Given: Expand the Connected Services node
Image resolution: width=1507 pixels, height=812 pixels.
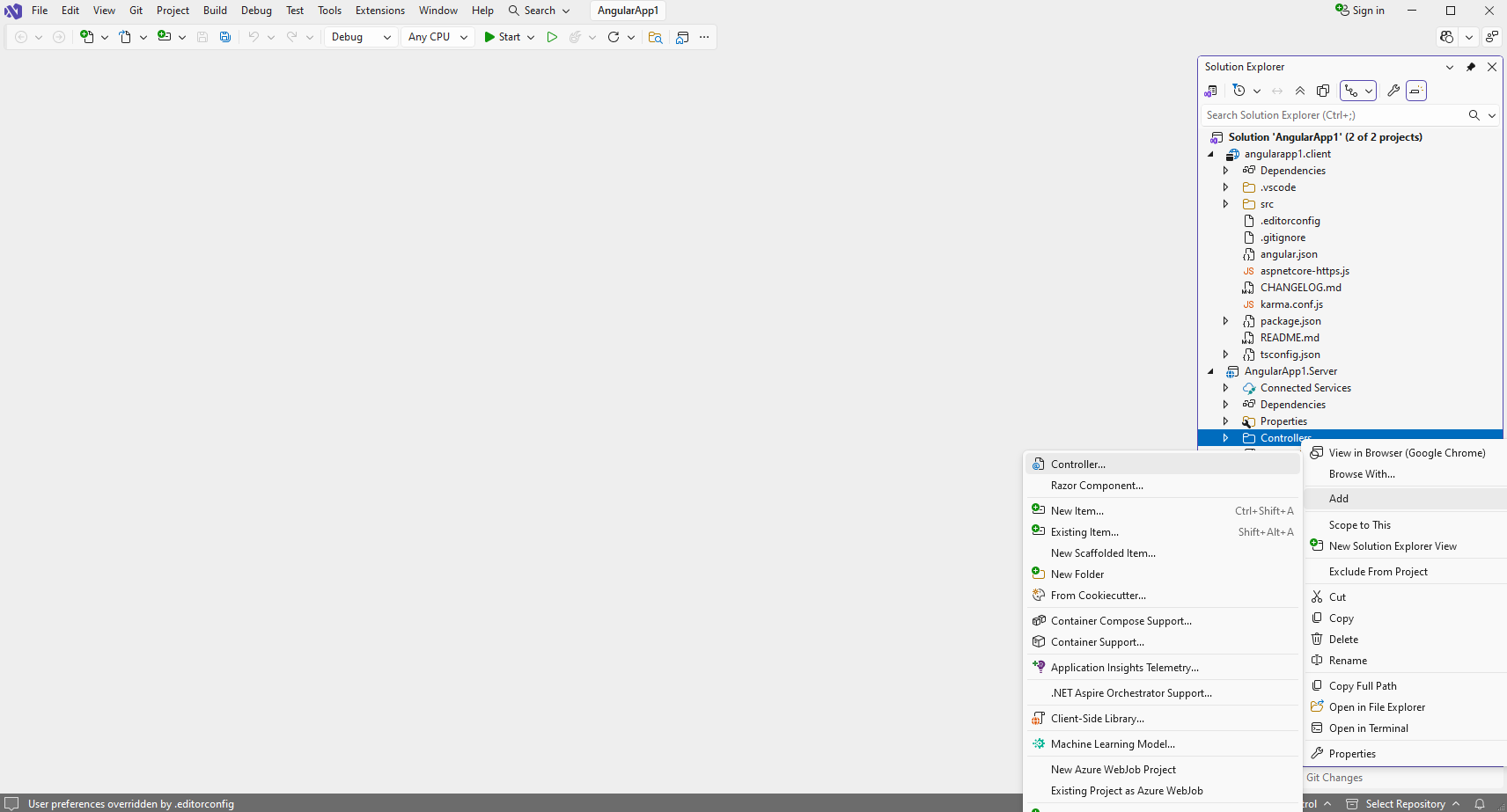Looking at the screenshot, I should click(x=1225, y=388).
